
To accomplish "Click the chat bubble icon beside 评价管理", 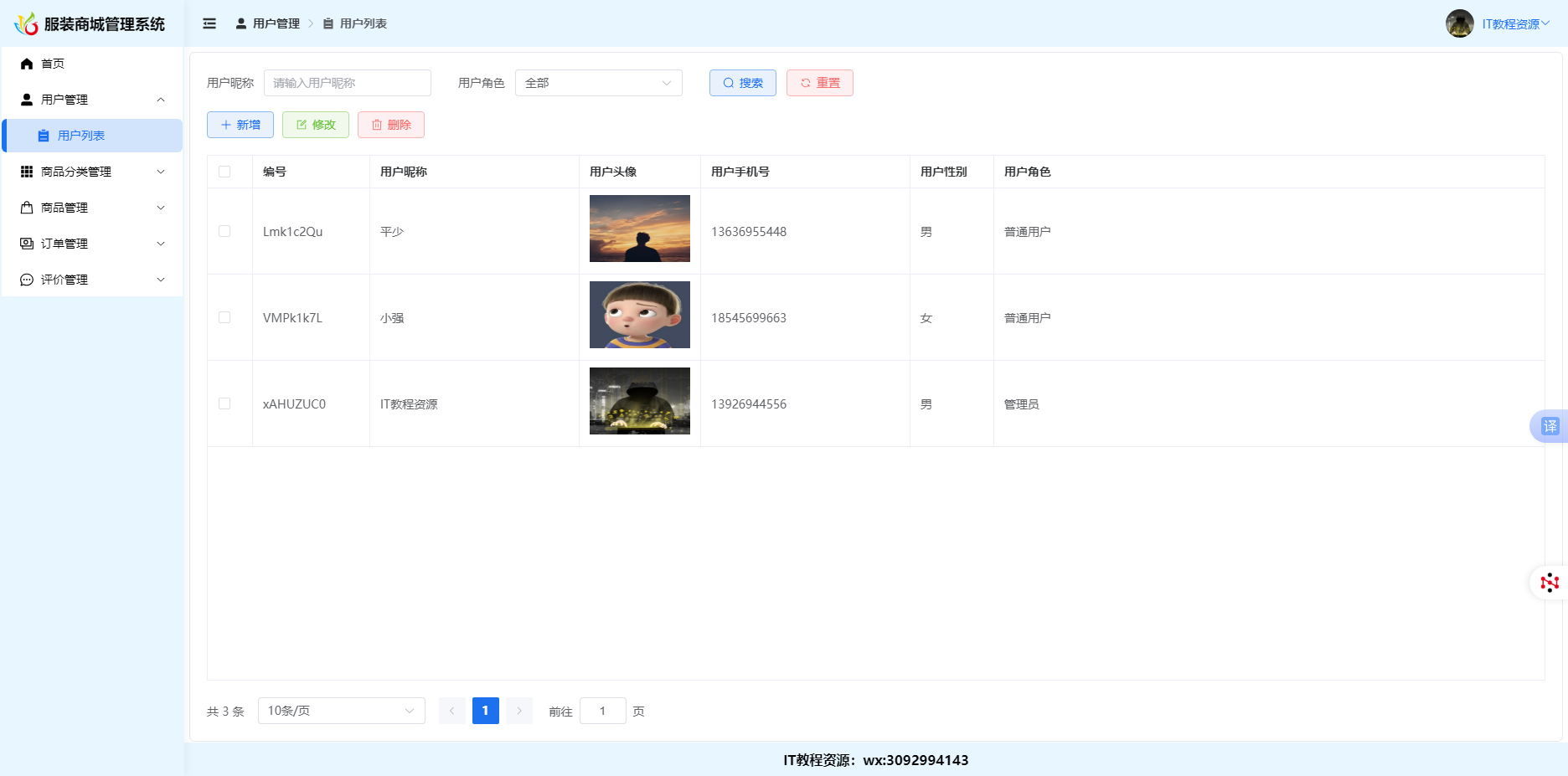I will point(27,280).
